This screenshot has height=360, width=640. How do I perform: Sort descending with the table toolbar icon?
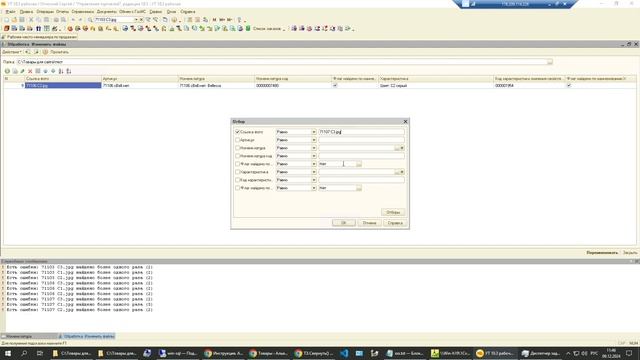pos(69,71)
